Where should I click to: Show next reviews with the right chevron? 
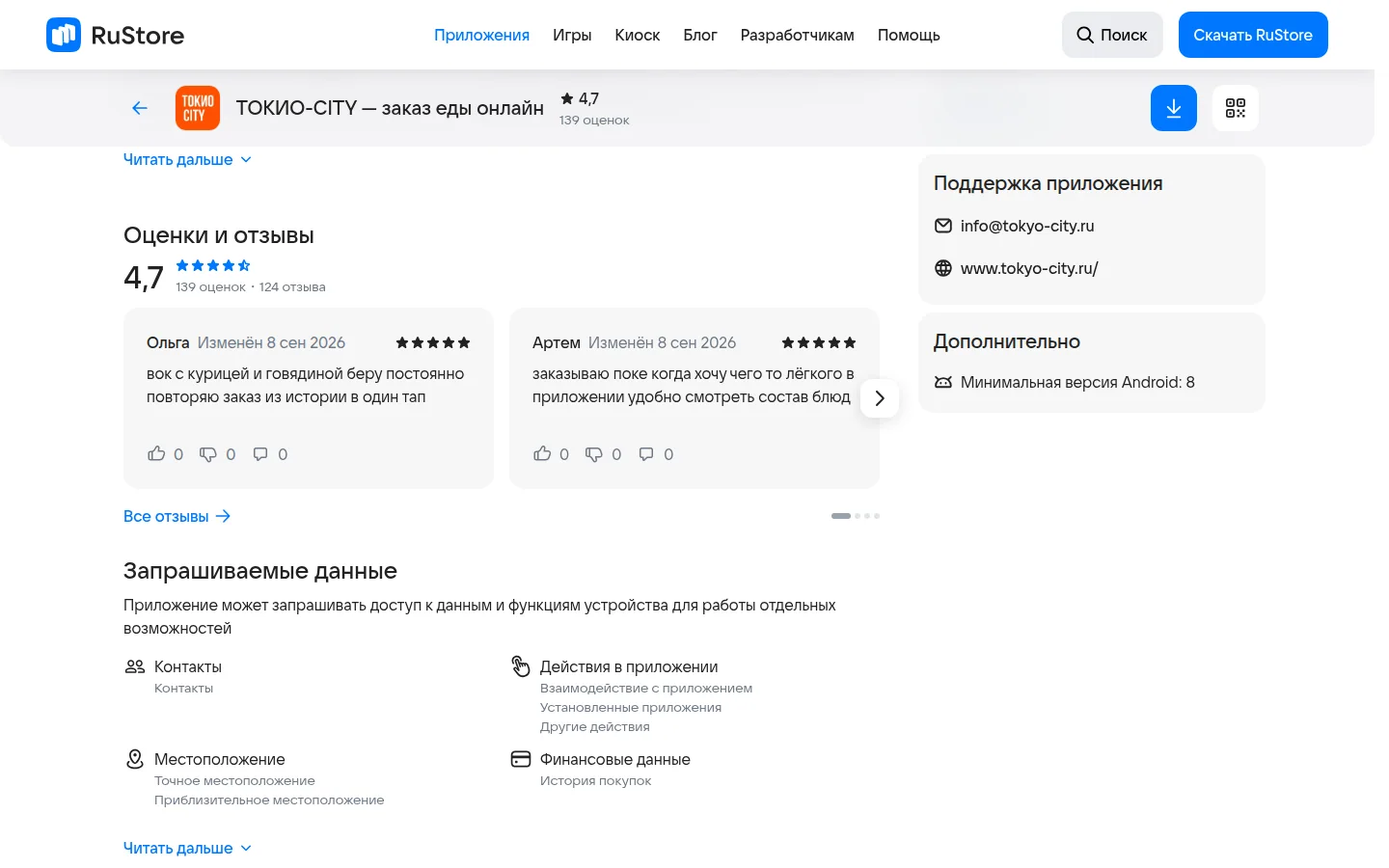[x=880, y=398]
